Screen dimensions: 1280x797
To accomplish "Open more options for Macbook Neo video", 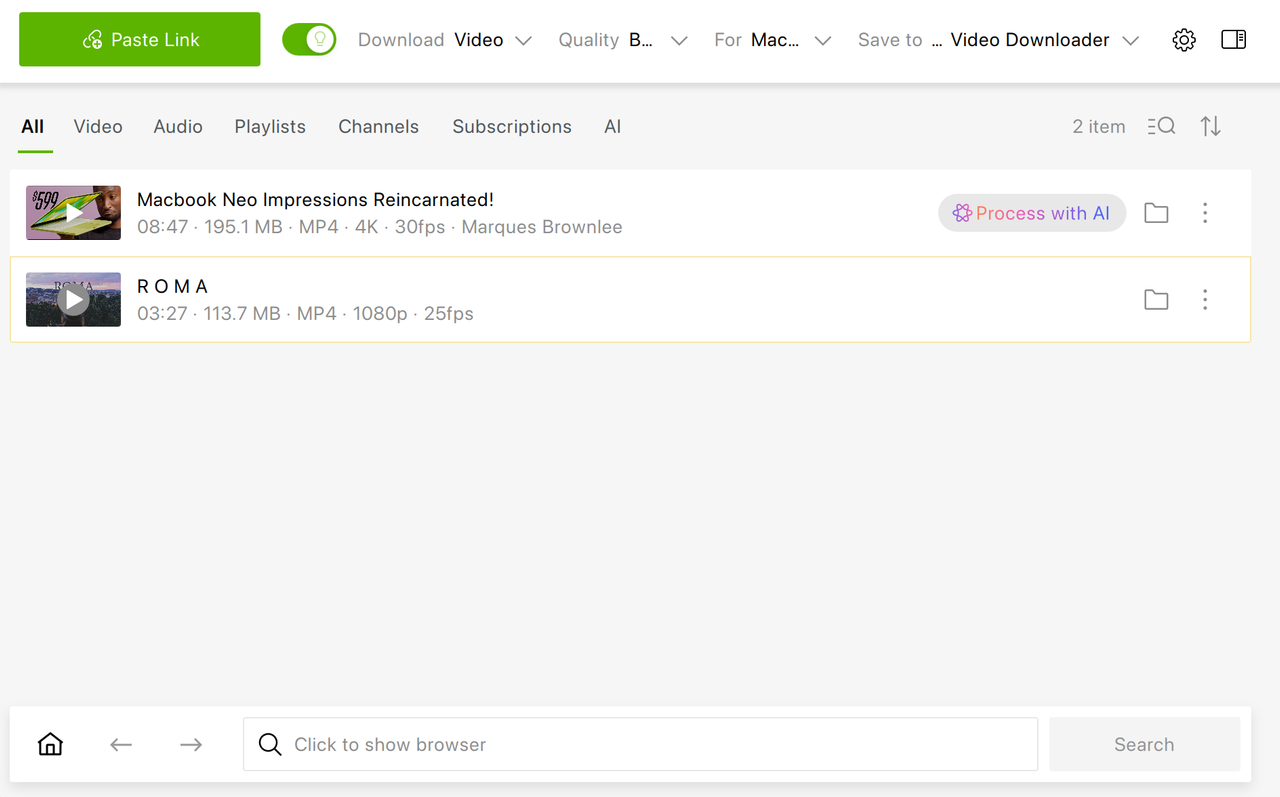I will (1205, 213).
